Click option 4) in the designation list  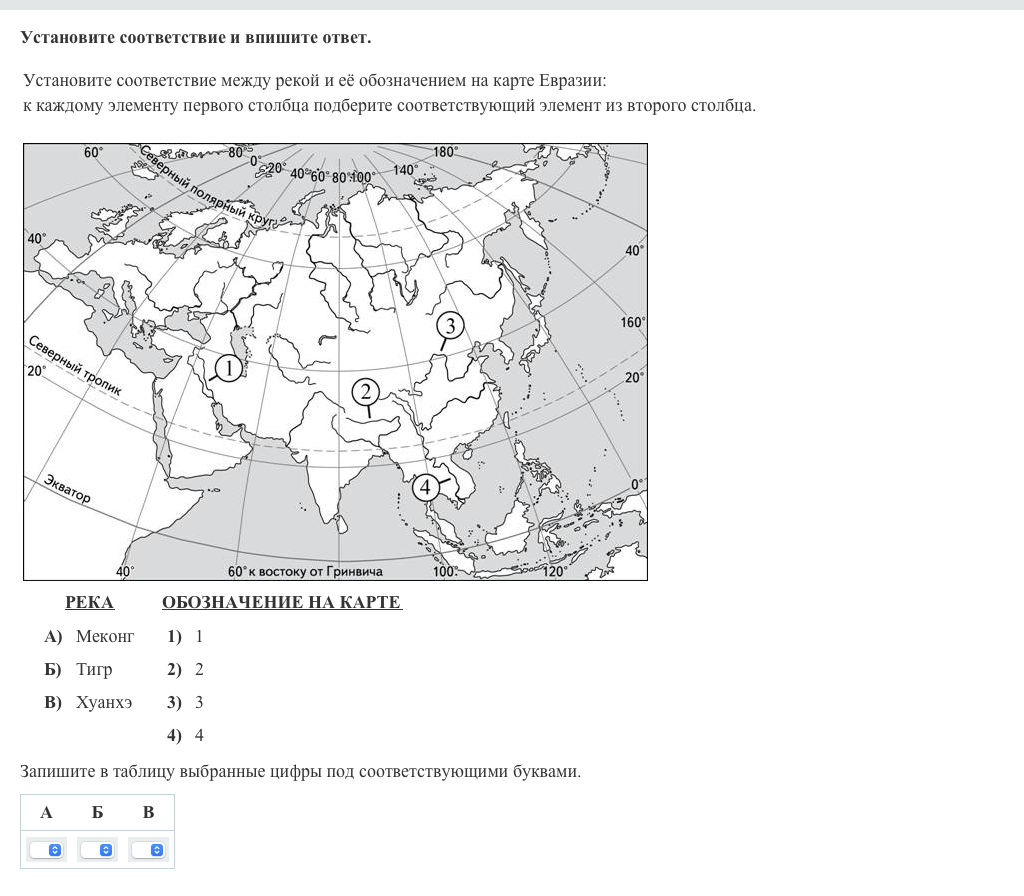coord(186,735)
